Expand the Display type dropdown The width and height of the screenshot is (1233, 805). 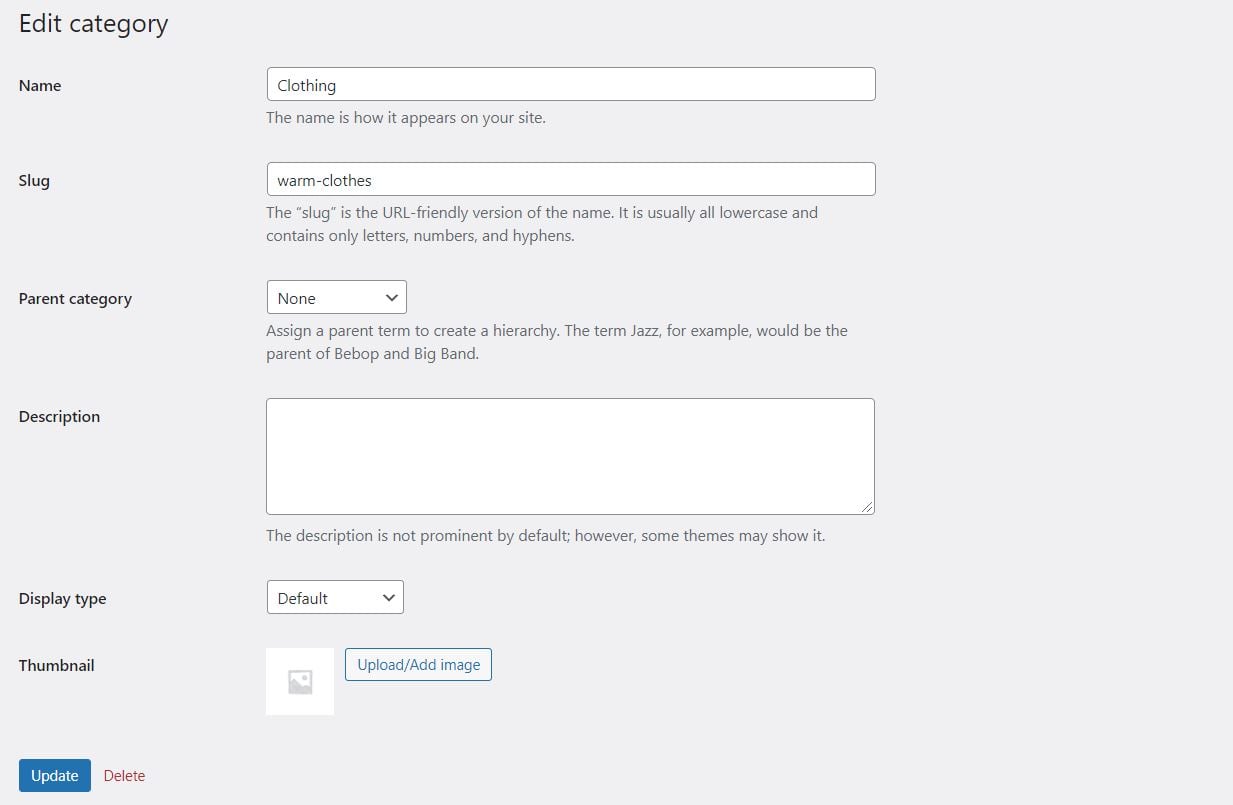point(335,598)
